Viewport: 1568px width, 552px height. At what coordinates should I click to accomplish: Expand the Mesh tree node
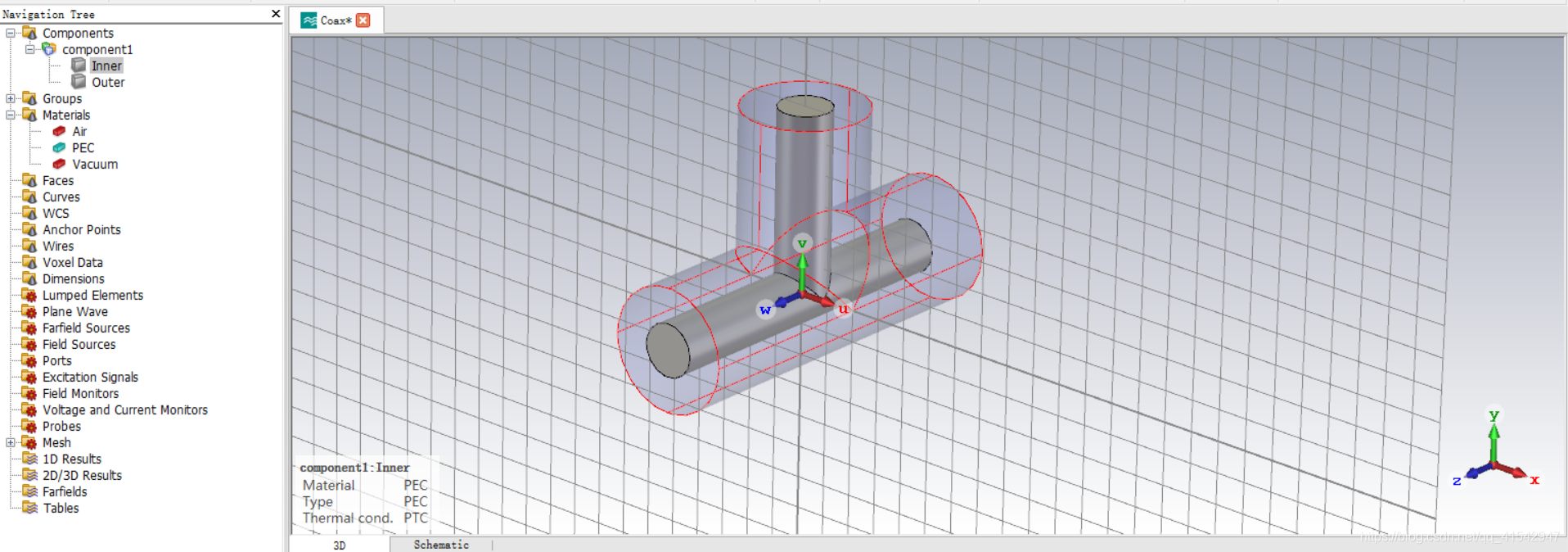tap(11, 442)
